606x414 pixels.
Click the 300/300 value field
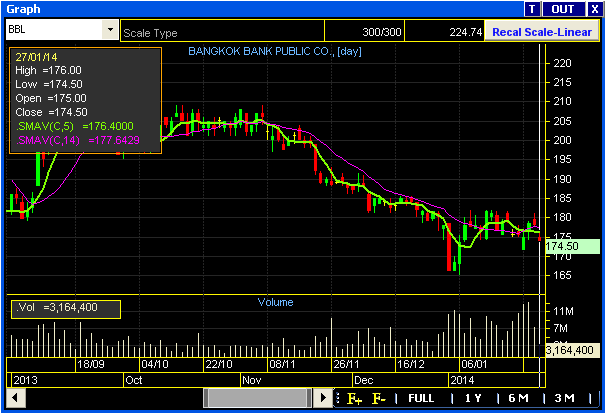click(364, 31)
